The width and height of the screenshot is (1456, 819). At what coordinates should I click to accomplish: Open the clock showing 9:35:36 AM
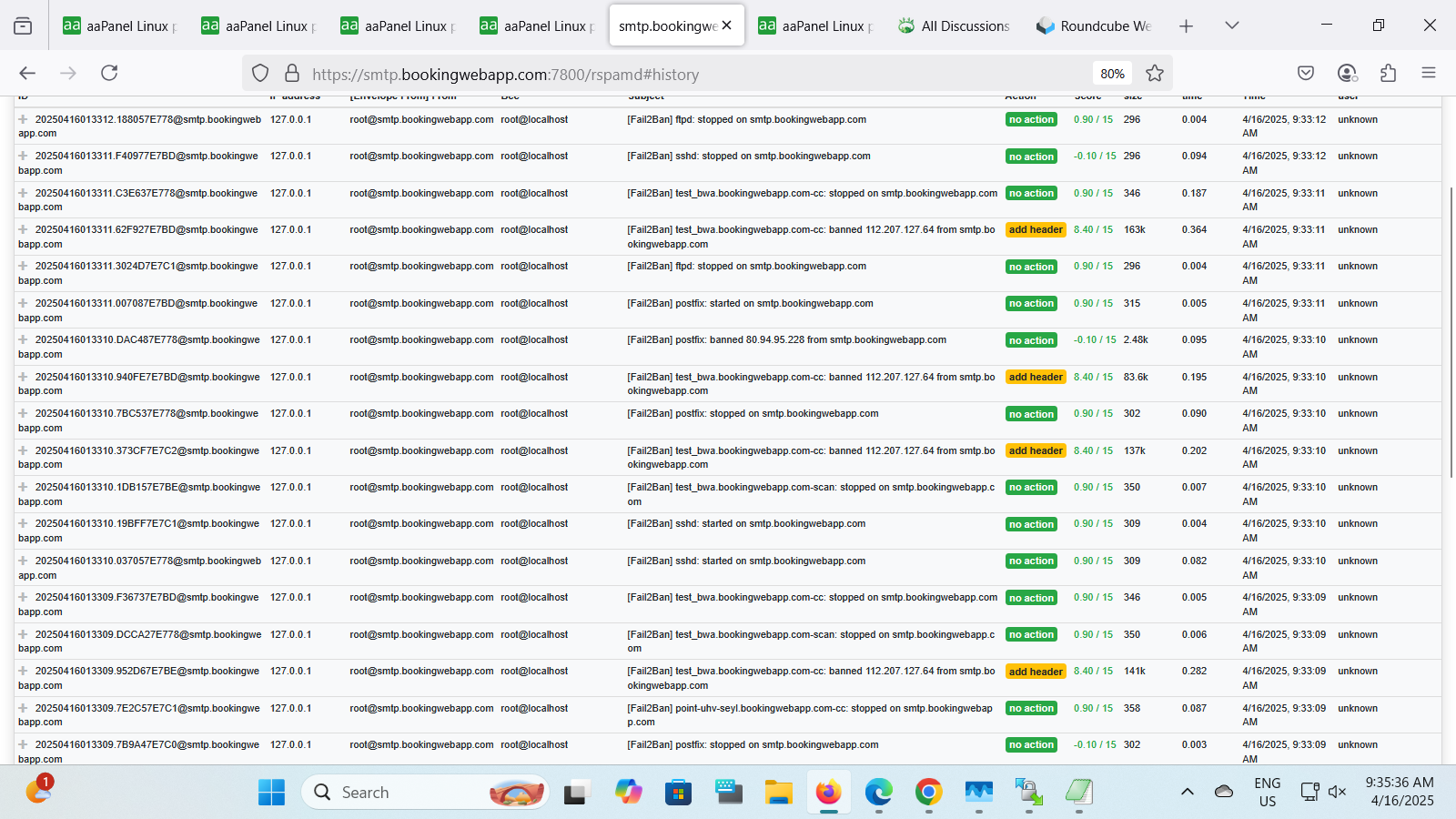1400,792
